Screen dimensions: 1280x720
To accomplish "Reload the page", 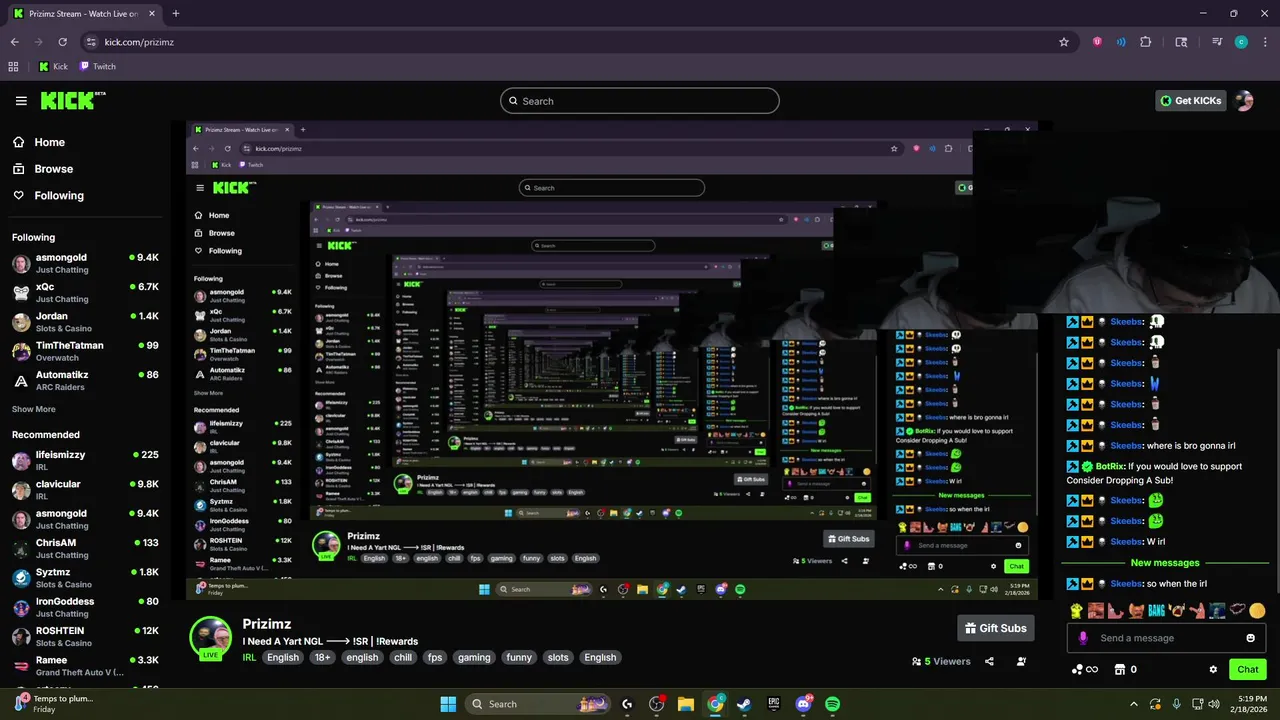I will point(62,42).
